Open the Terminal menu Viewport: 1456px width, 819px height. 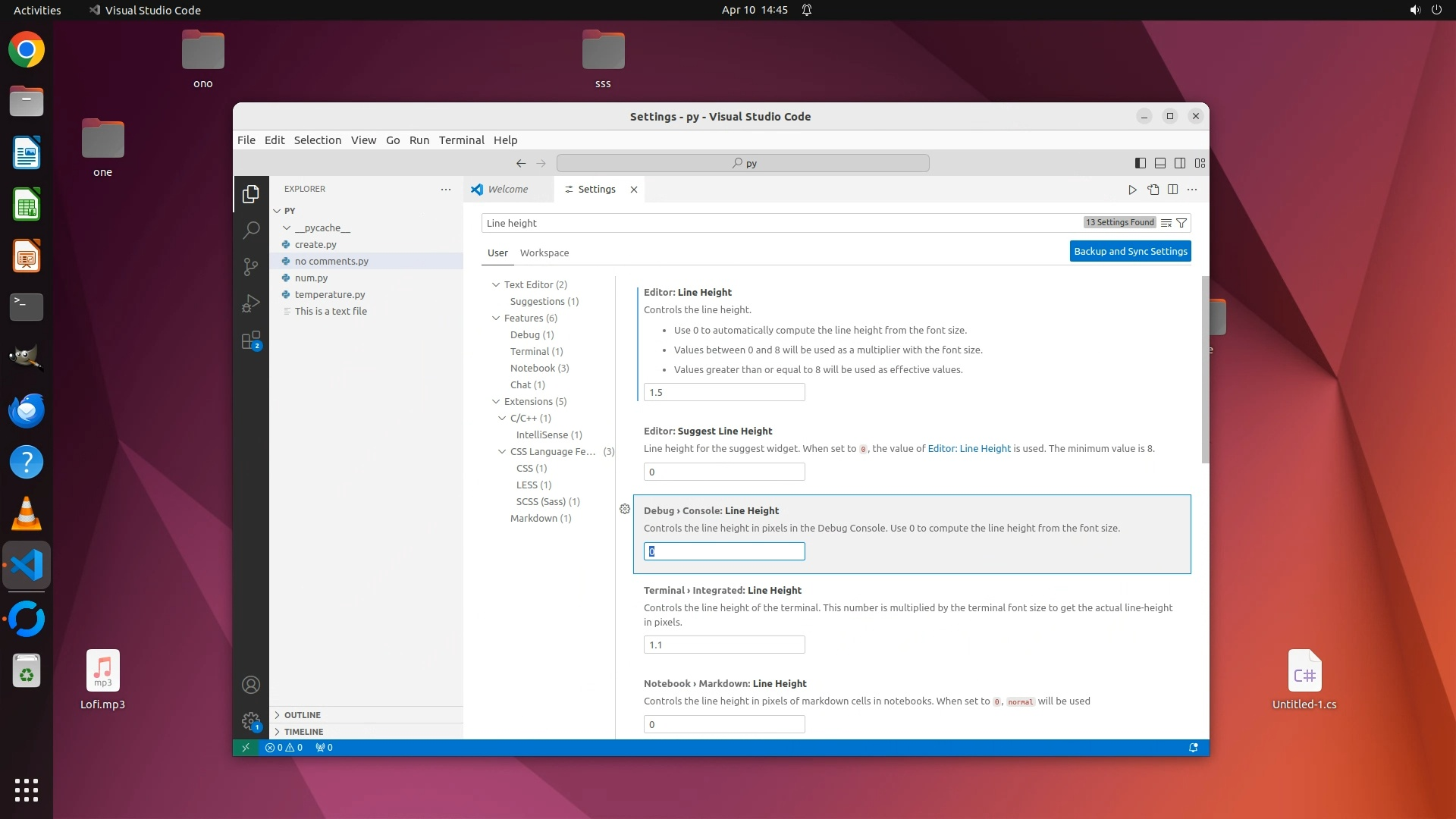[461, 140]
